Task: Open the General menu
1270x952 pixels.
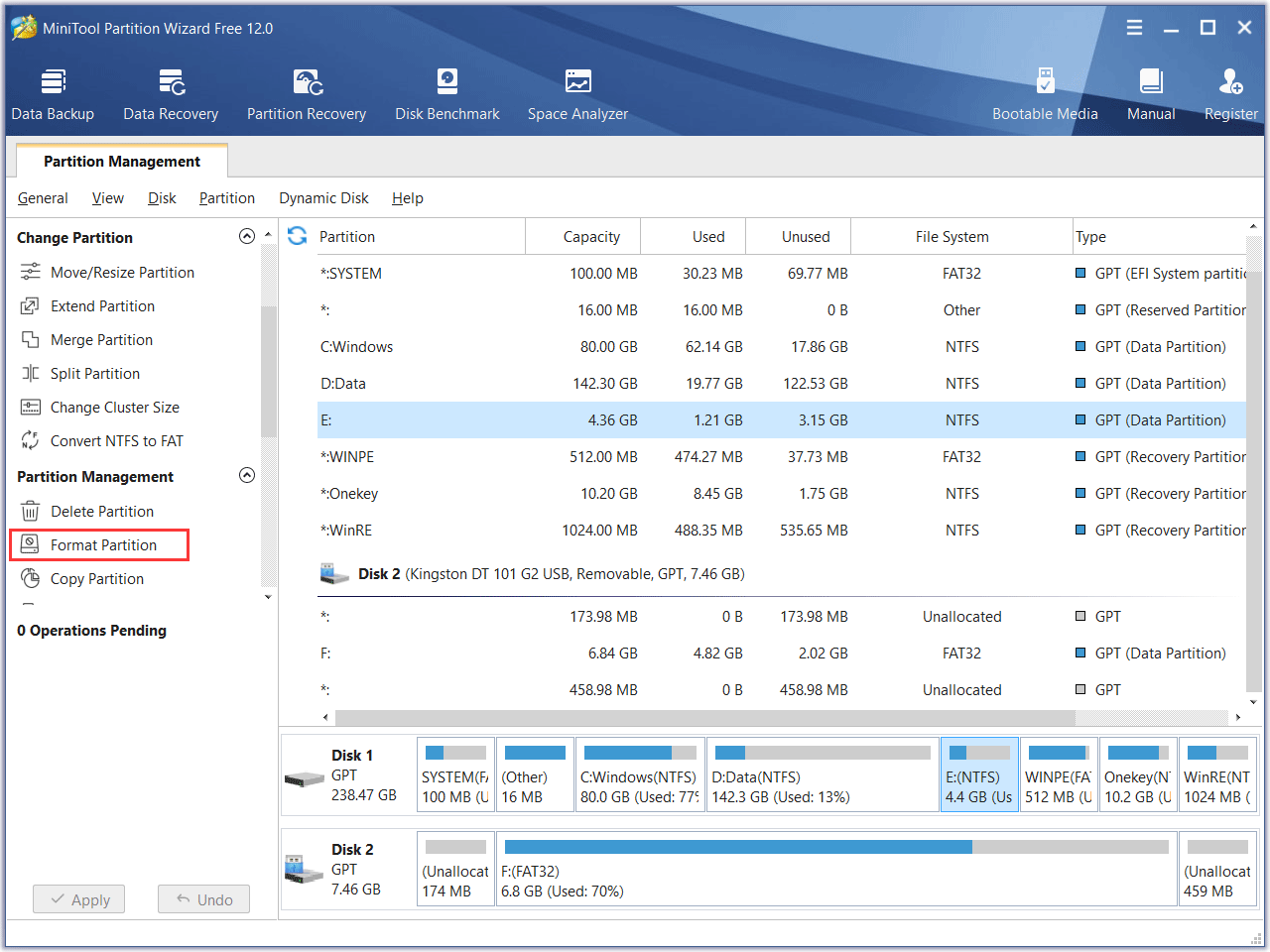Action: coord(43,198)
